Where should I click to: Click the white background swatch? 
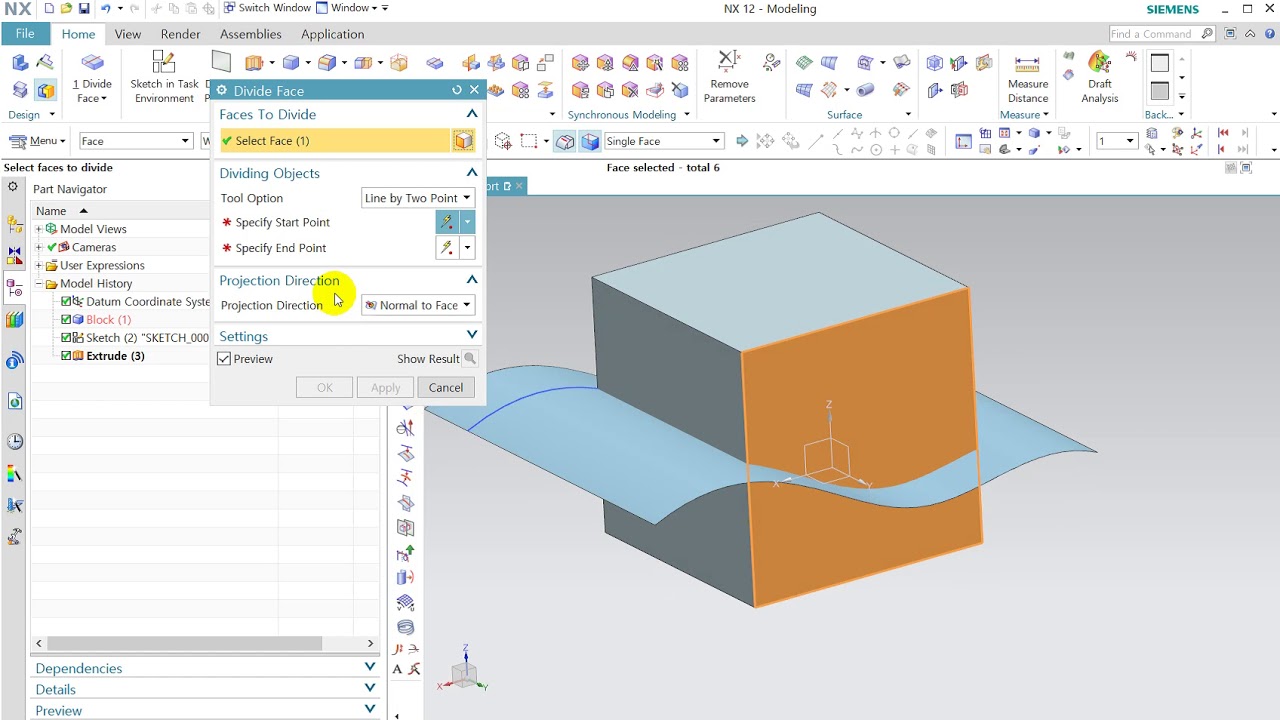1159,64
